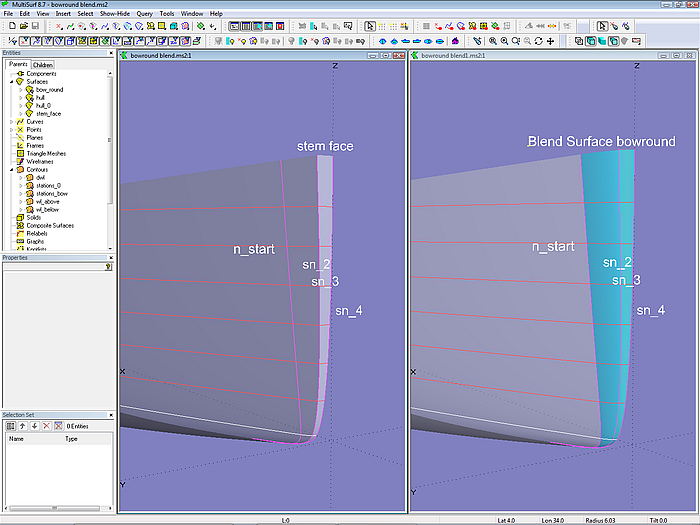
Task: Select stations_bow under Contours
Action: [x=52, y=193]
